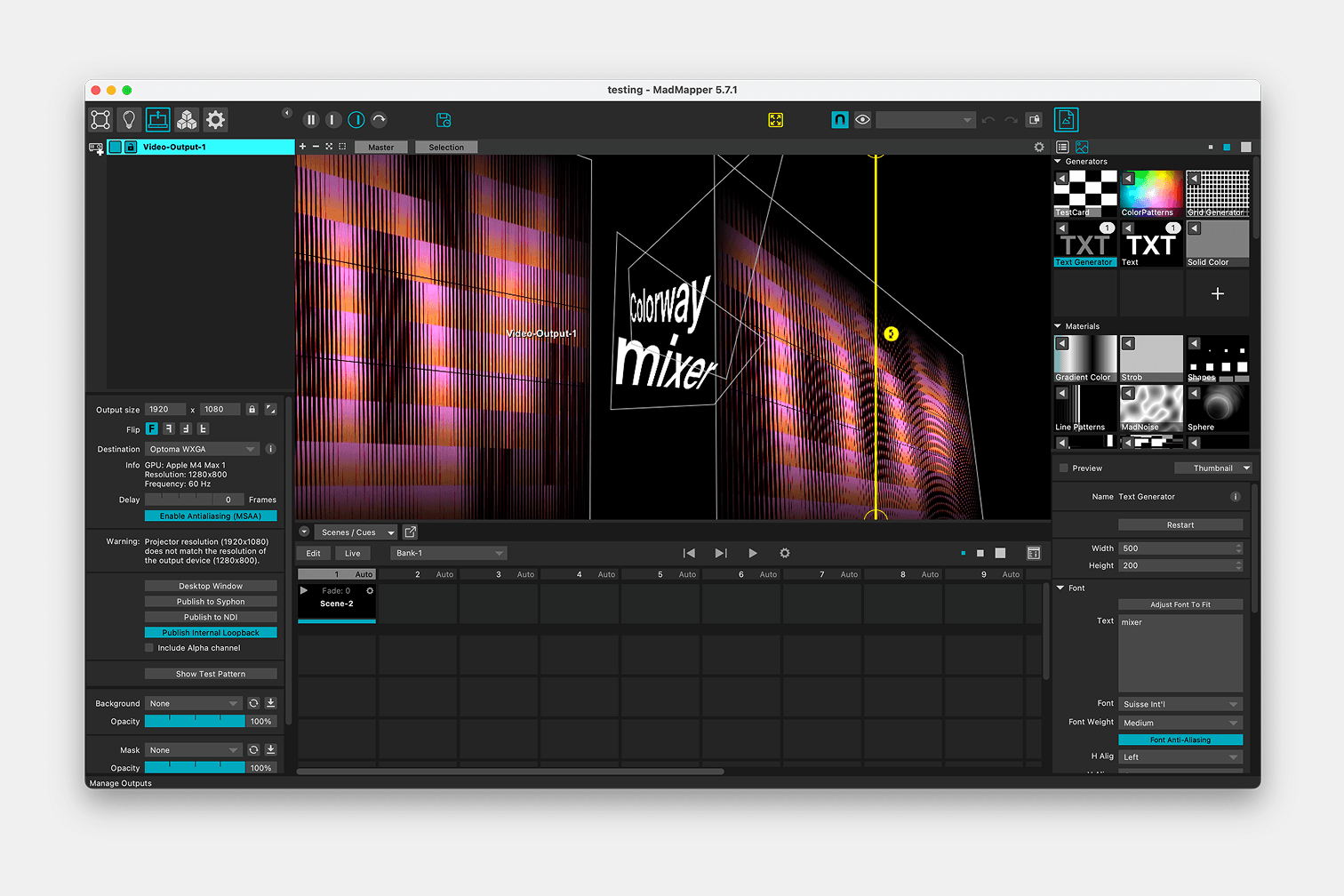Enable Include Alpha channel checkbox
Image resolution: width=1344 pixels, height=896 pixels.
point(149,648)
